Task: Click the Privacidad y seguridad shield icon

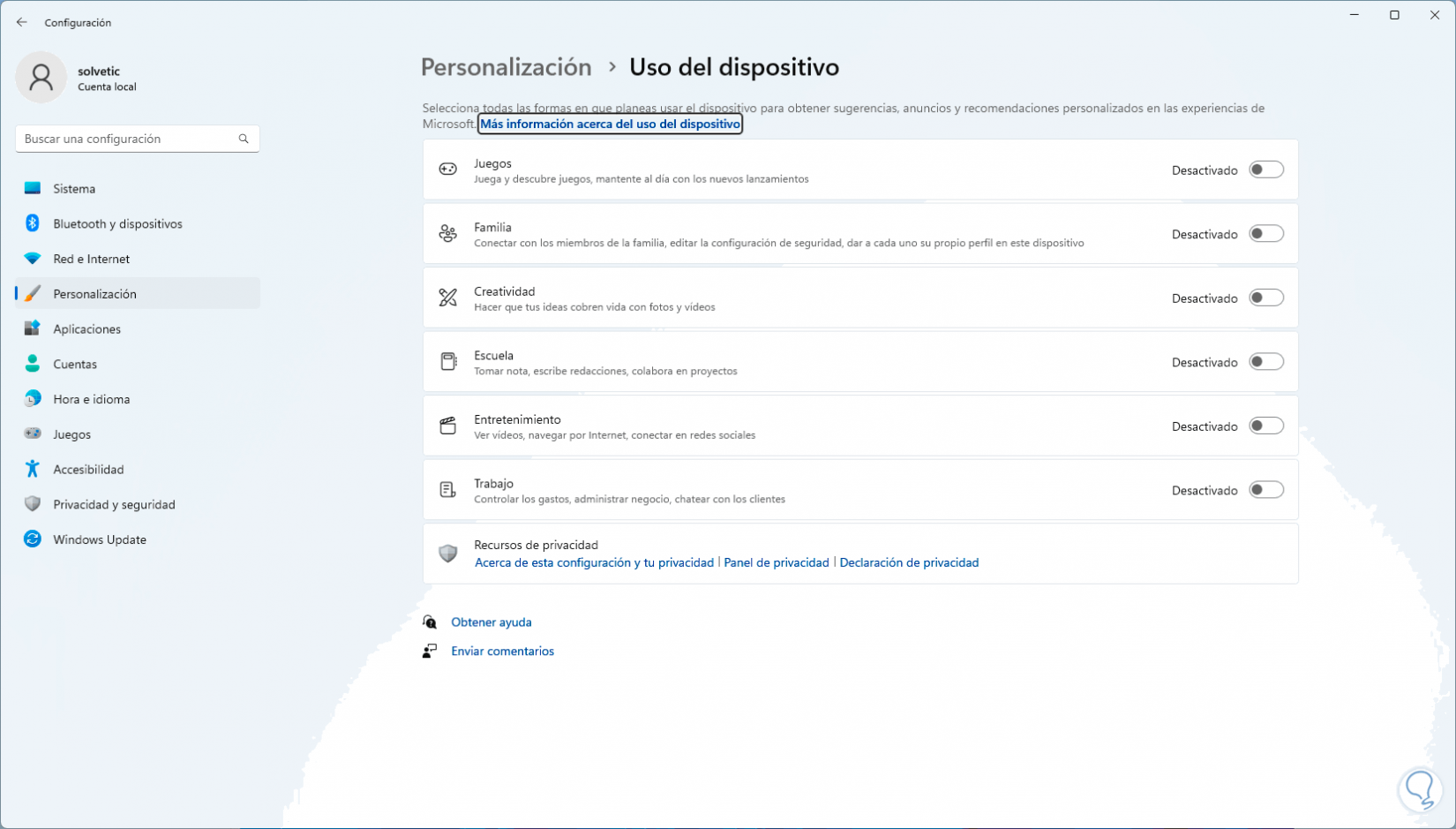Action: (33, 504)
